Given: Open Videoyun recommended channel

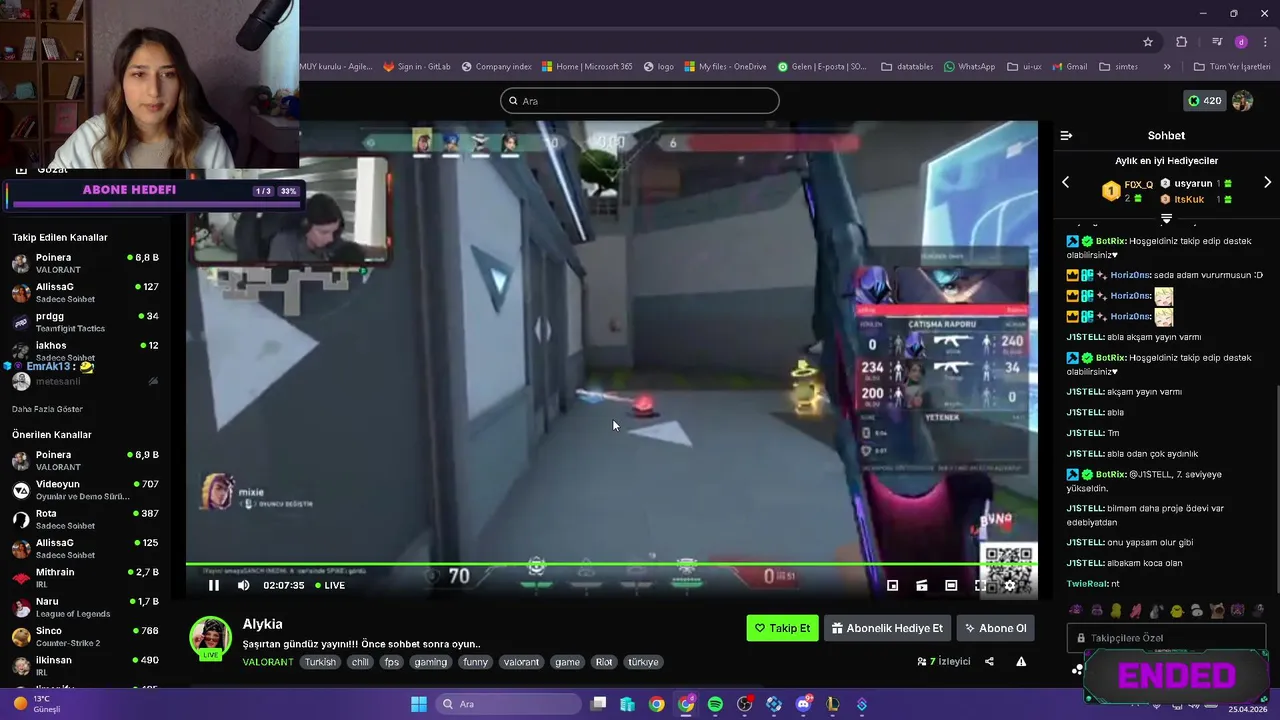Looking at the screenshot, I should [x=85, y=489].
